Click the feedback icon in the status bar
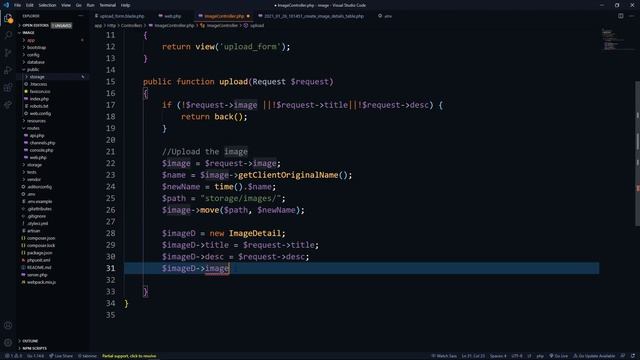This screenshot has width=640, height=360. coord(622,356)
